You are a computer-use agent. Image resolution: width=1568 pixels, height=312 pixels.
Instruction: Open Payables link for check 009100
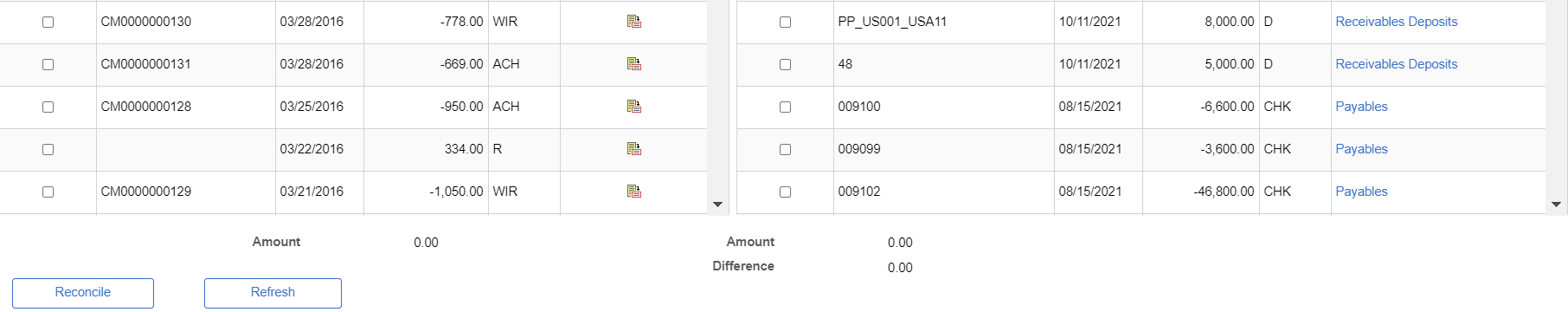coord(1361,107)
